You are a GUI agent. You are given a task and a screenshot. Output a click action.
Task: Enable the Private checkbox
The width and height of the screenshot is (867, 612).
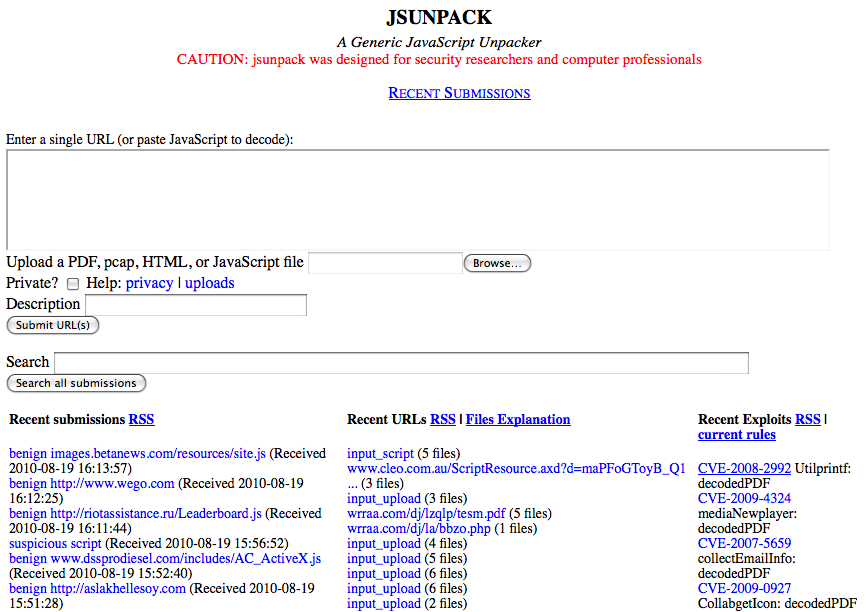tap(73, 284)
